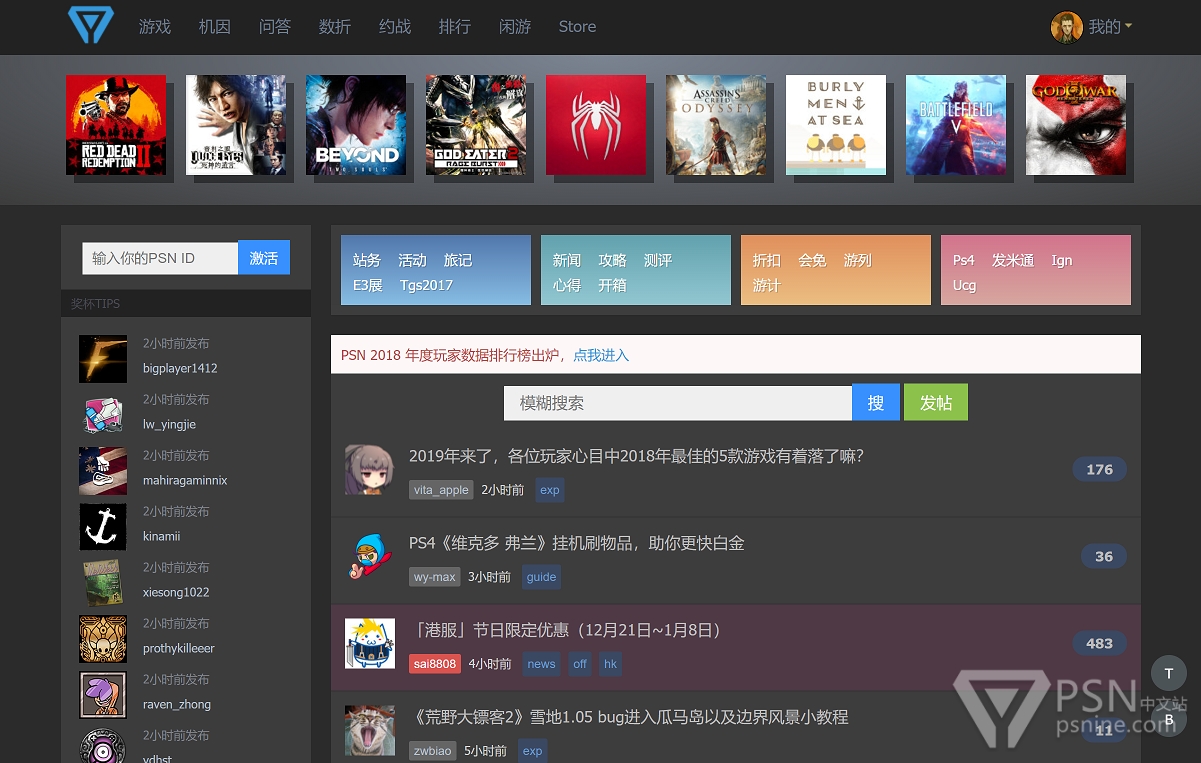Open the 心得 category link
The width and height of the screenshot is (1201, 763).
[567, 285]
